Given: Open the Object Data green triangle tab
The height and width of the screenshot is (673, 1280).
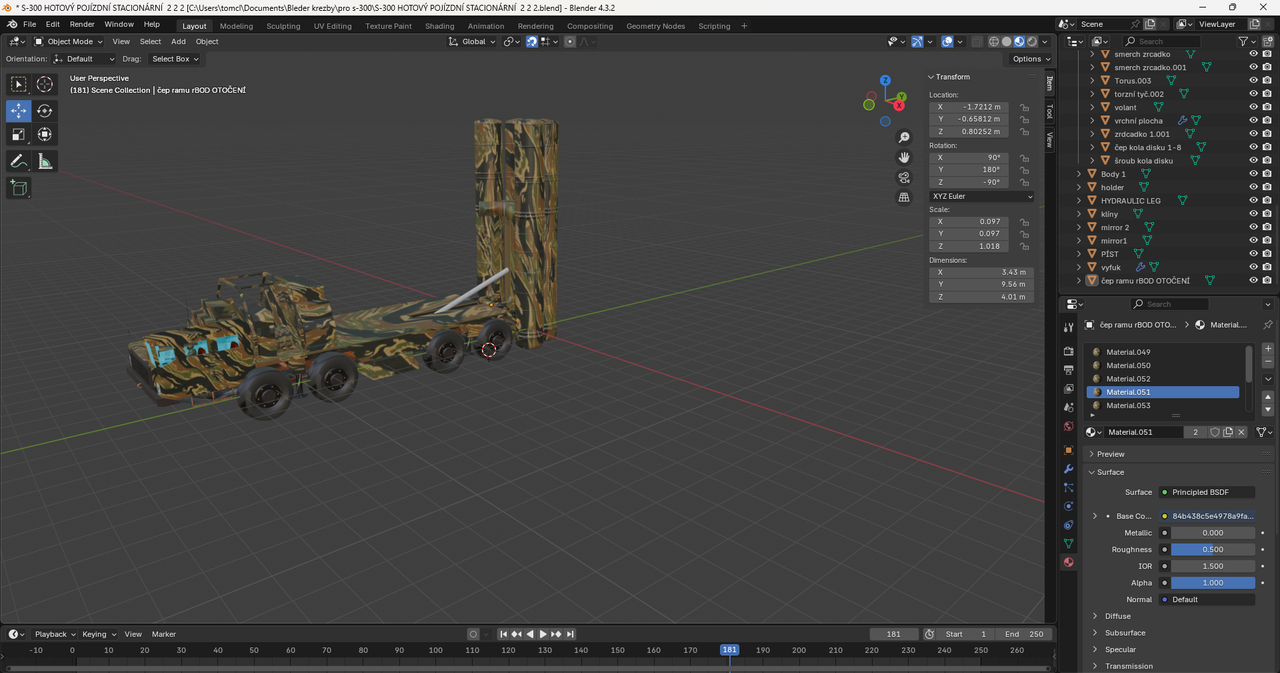Looking at the screenshot, I should 1069,543.
